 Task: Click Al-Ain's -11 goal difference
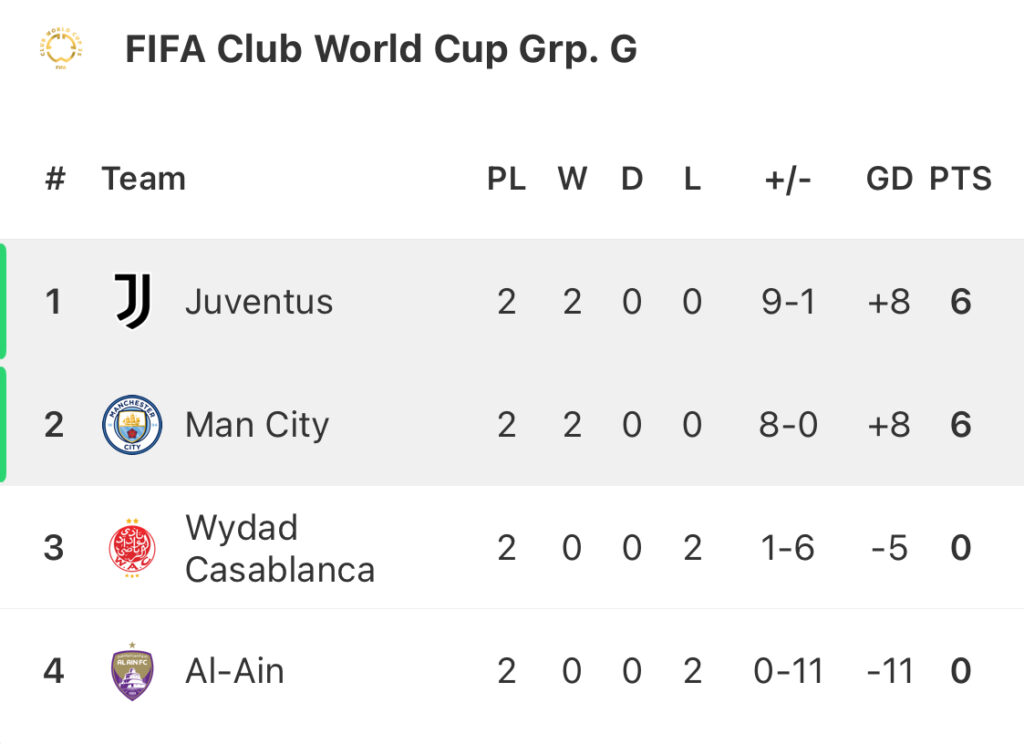click(889, 671)
